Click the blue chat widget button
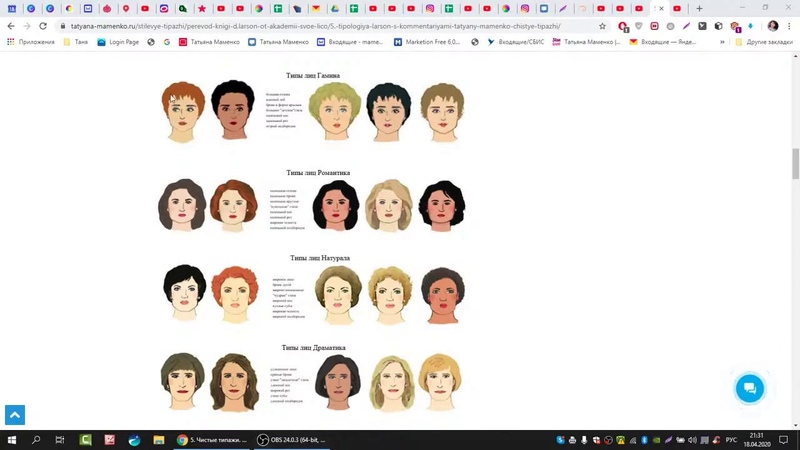The width and height of the screenshot is (800, 450). point(749,388)
